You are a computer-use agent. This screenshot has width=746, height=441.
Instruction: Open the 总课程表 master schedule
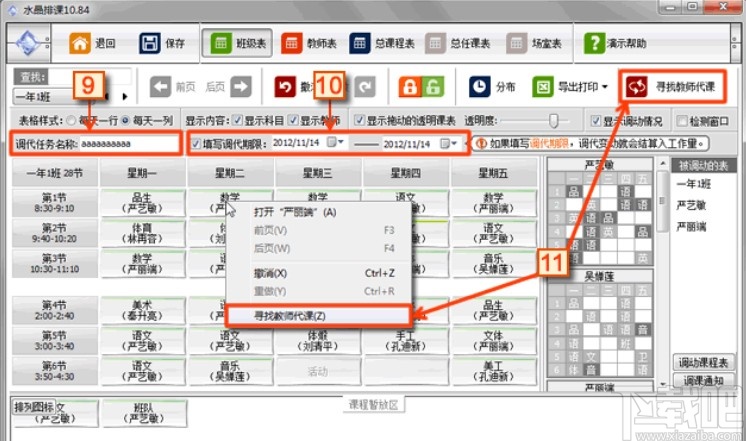click(382, 43)
